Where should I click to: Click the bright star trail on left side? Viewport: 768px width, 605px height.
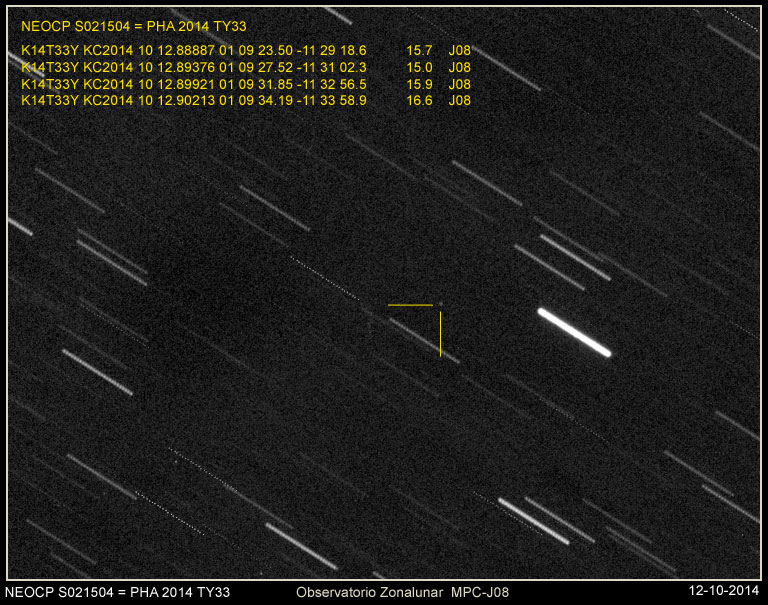tap(97, 372)
